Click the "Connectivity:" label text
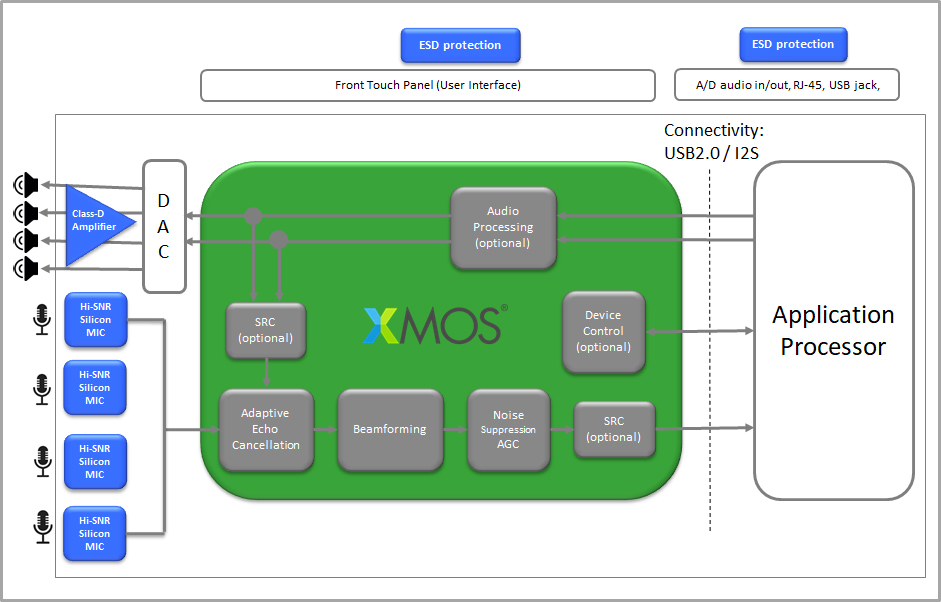 pos(714,130)
